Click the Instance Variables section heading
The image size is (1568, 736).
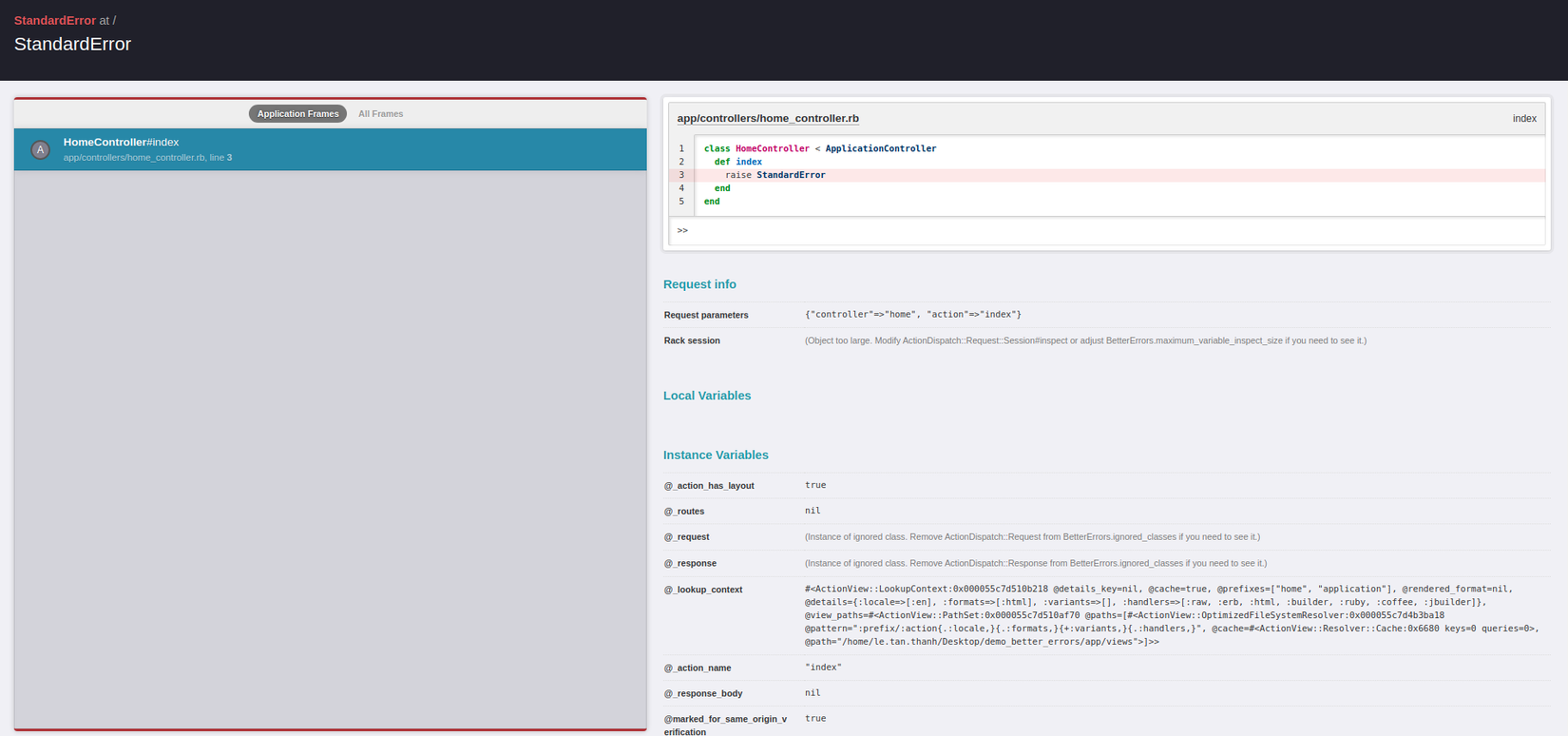coord(716,455)
